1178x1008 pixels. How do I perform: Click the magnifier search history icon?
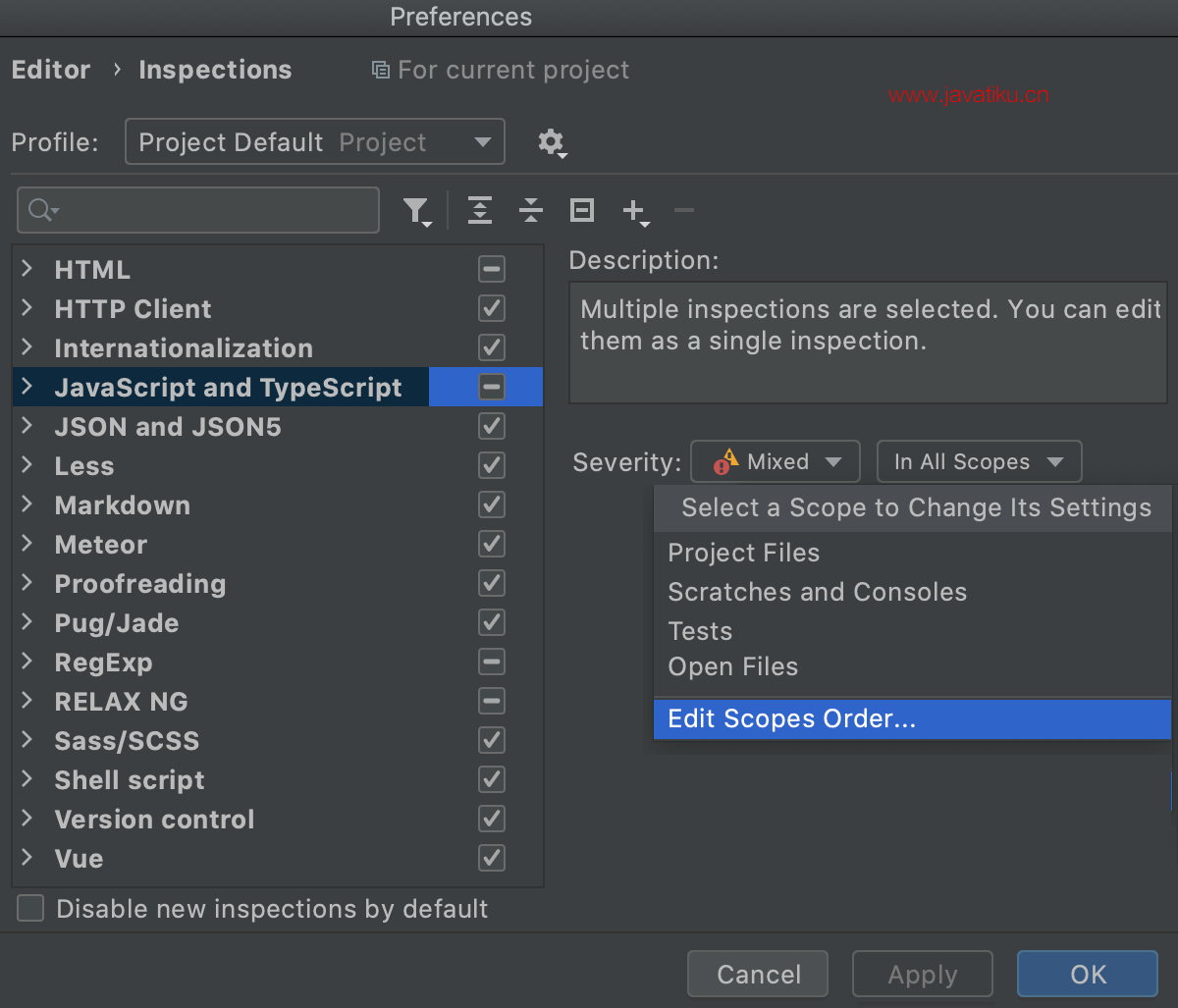[x=43, y=210]
